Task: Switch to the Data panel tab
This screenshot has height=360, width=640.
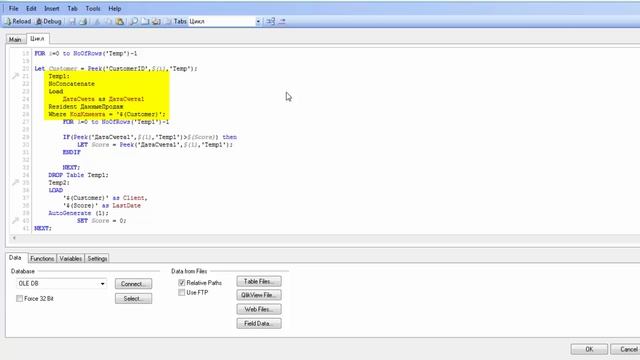Action: click(15, 258)
